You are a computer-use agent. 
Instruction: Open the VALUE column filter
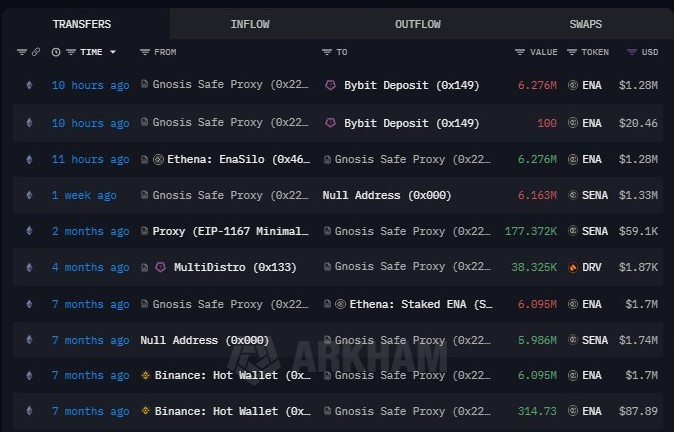(x=520, y=52)
